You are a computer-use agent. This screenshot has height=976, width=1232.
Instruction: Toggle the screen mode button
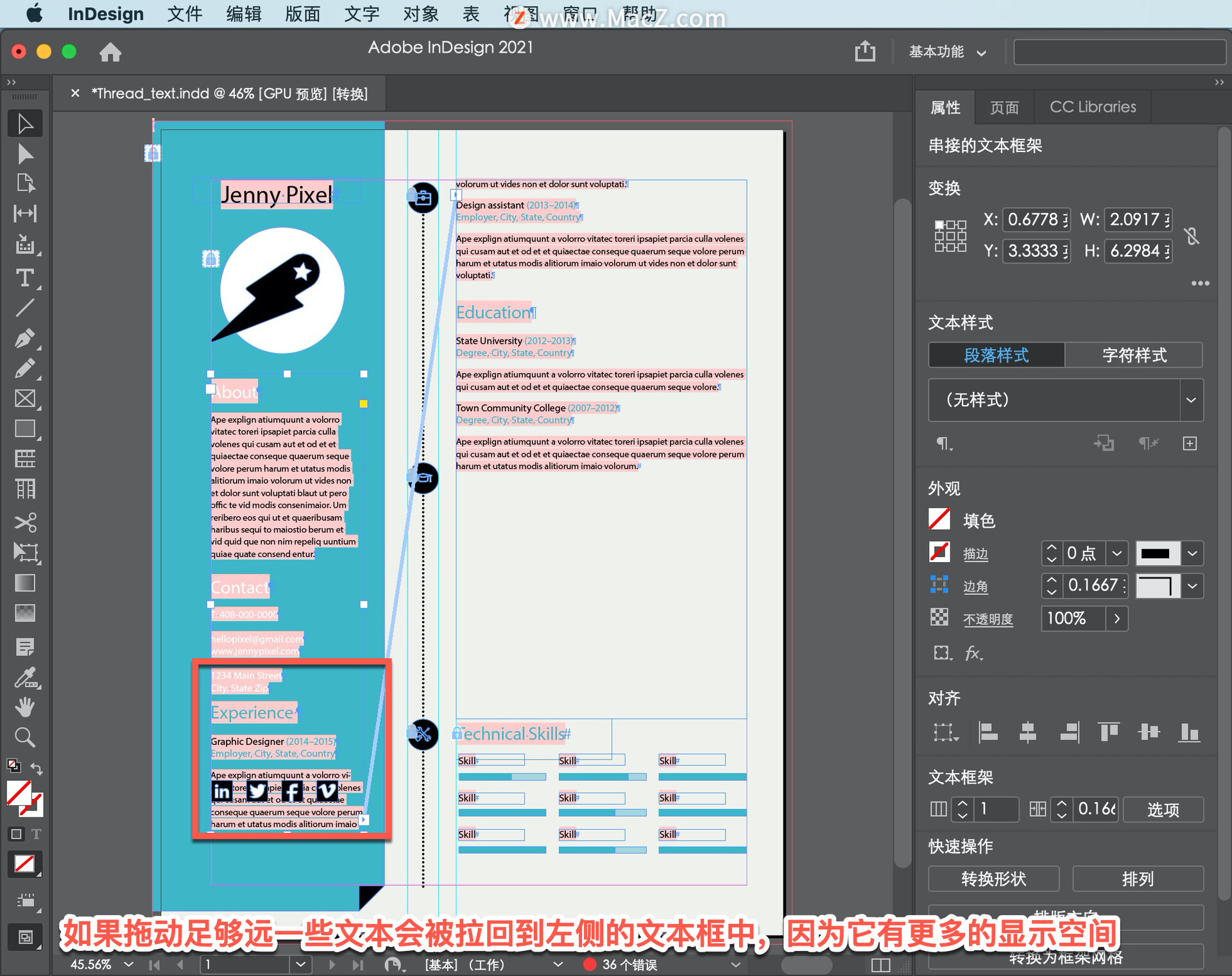tap(25, 937)
